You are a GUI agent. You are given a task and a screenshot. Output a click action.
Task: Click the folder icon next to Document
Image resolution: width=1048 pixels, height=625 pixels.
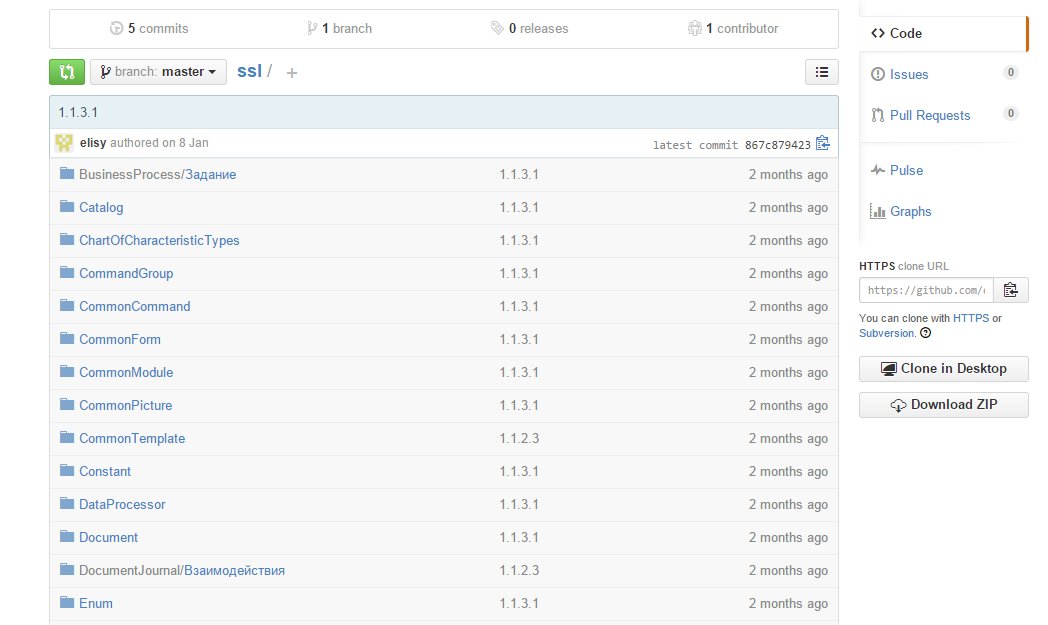click(67, 536)
